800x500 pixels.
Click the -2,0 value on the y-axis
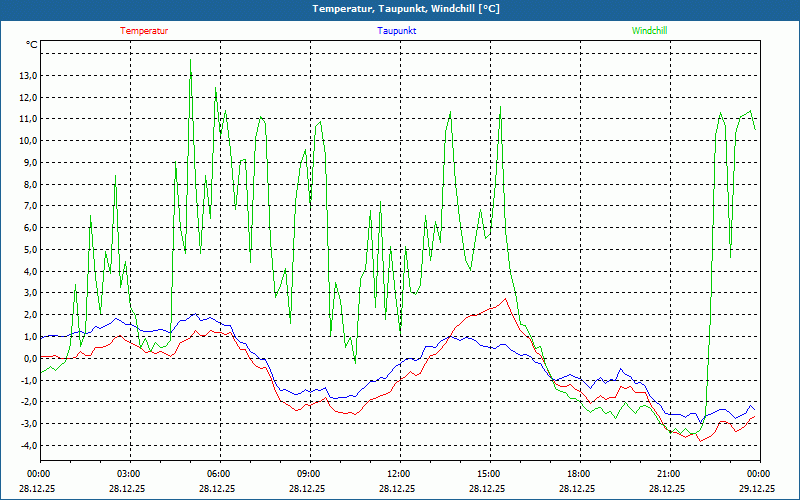(x=25, y=402)
